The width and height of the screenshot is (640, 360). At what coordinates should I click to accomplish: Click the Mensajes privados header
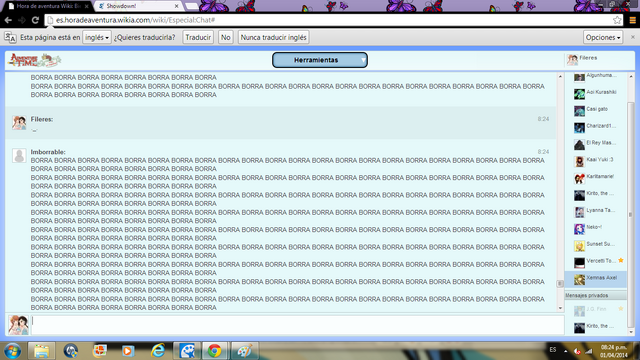coord(596,295)
